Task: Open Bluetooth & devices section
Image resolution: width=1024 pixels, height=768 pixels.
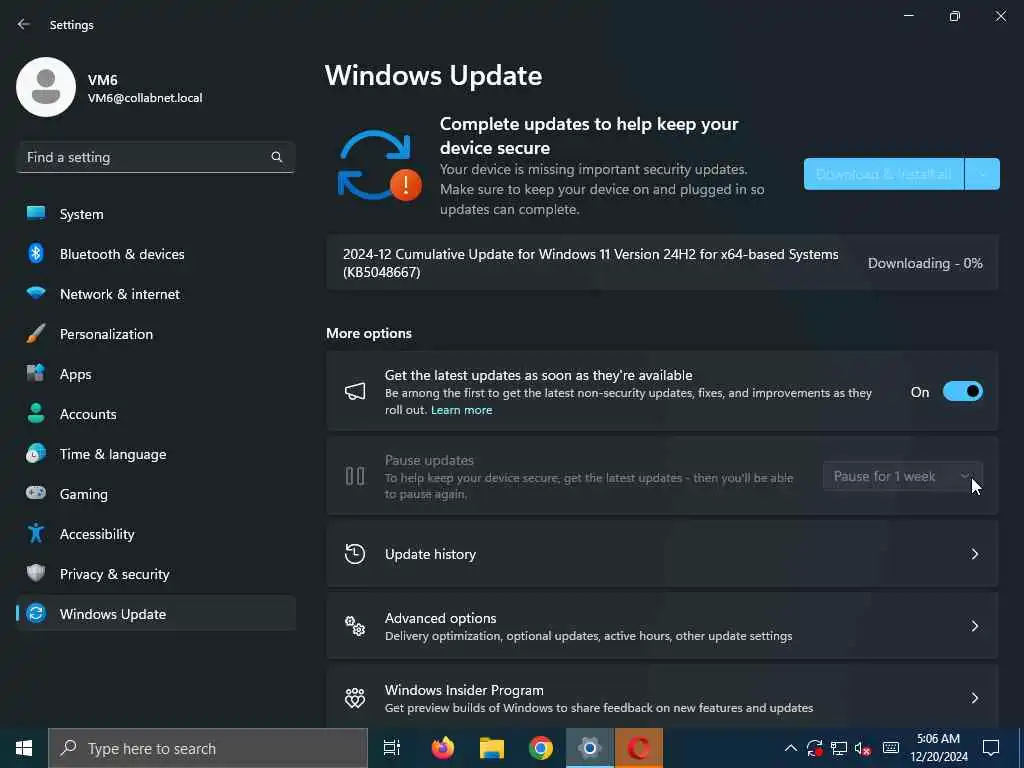Action: [x=156, y=253]
